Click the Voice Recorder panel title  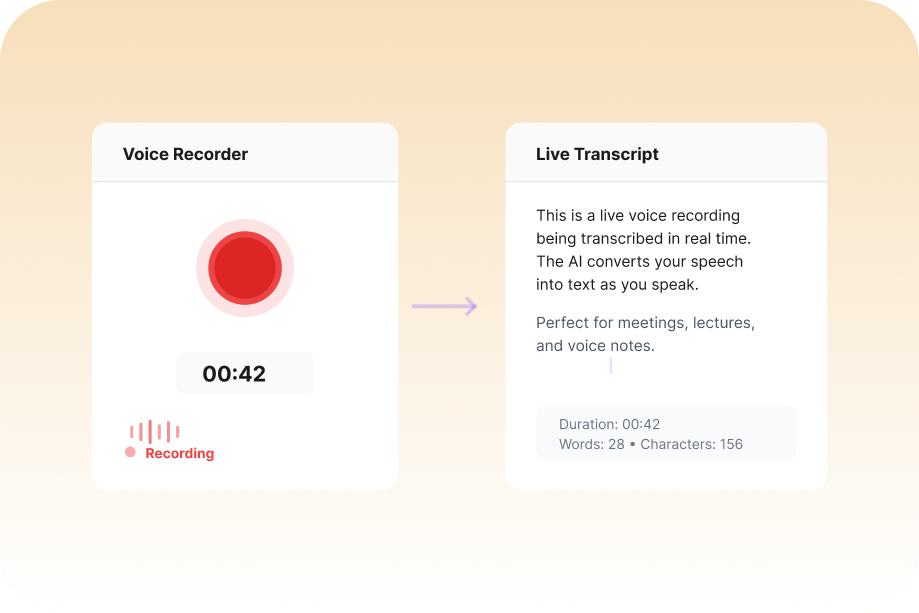point(185,154)
